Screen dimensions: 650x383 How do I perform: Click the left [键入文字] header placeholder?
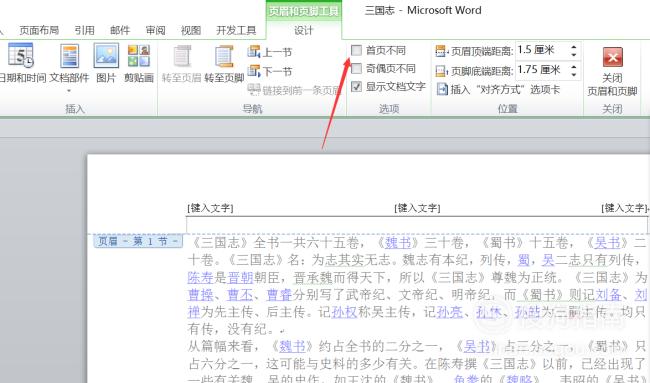(210, 208)
